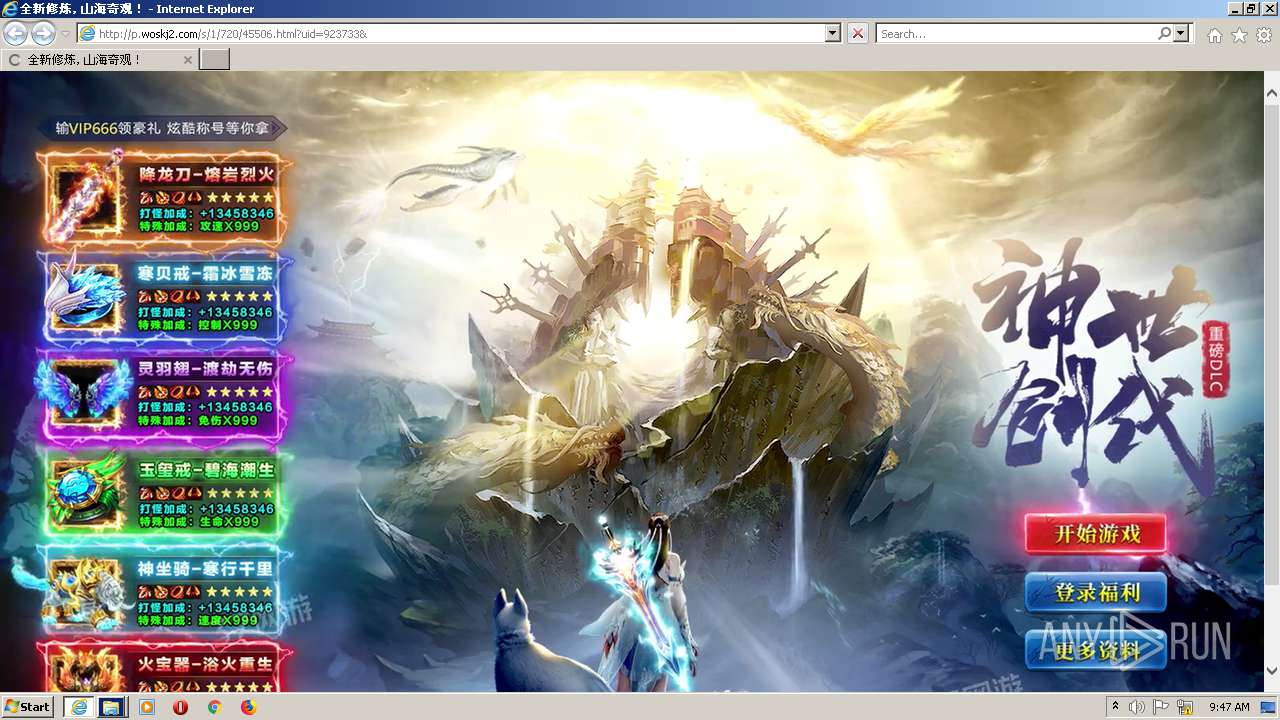Click the 神坐骑-寒行千里 title text
This screenshot has height=720, width=1280.
click(206, 568)
